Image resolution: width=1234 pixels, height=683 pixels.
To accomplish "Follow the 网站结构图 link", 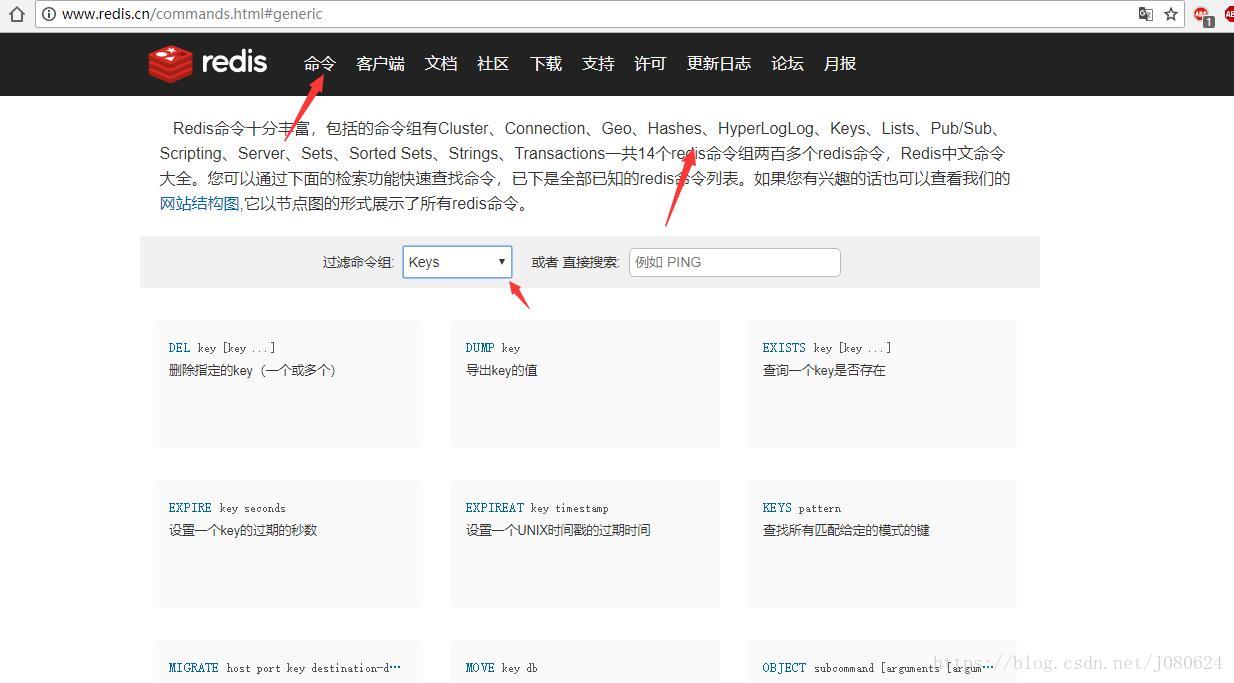I will (x=200, y=204).
